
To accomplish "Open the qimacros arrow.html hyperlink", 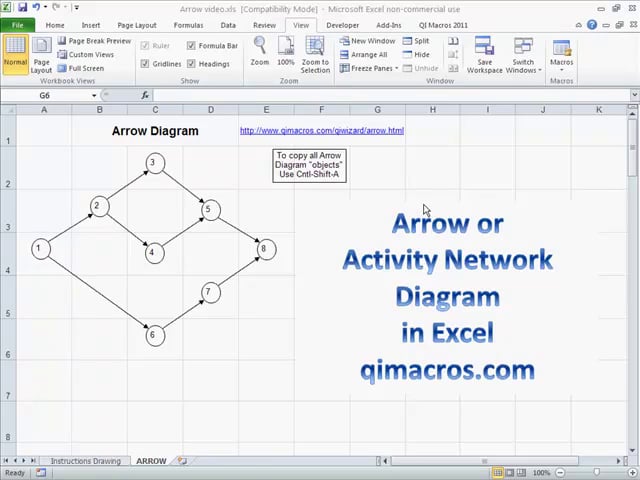I will [x=322, y=131].
